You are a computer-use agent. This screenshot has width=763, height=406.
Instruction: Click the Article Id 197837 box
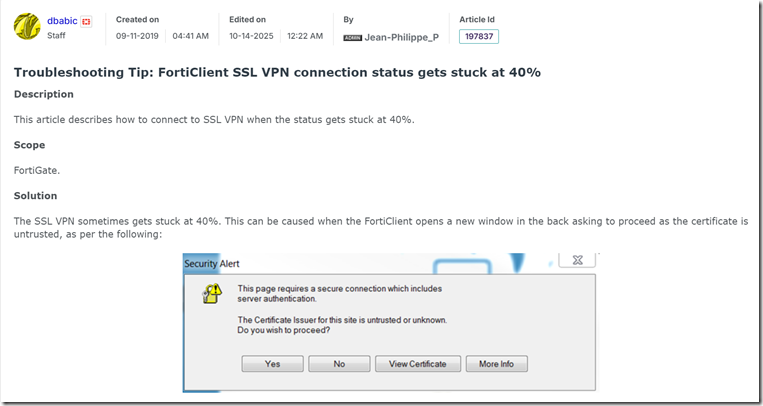(478, 37)
